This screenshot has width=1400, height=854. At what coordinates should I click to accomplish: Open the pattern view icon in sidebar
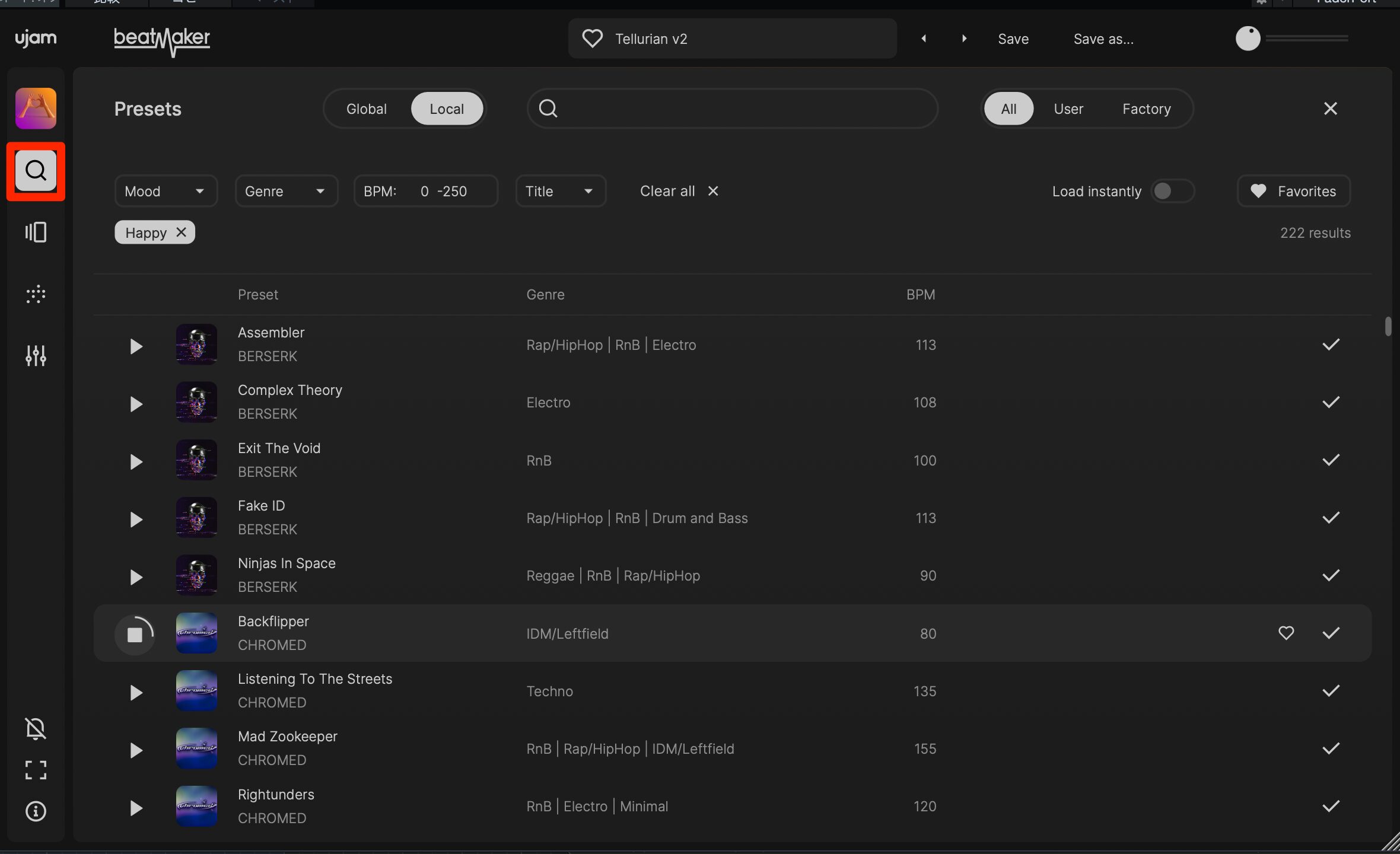pyautogui.click(x=36, y=232)
